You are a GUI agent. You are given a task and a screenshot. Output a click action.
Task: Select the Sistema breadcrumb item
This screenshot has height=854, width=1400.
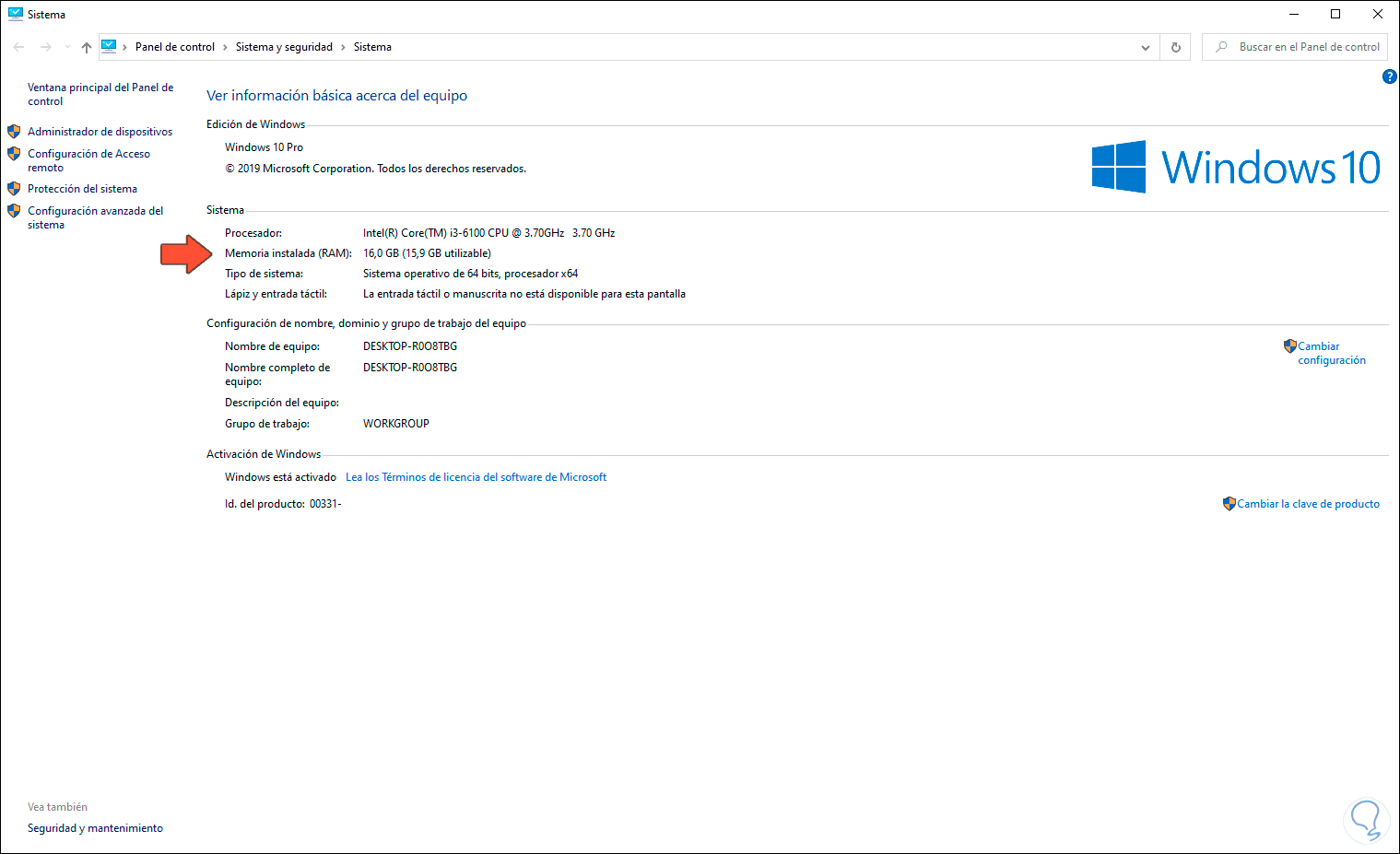tap(372, 47)
